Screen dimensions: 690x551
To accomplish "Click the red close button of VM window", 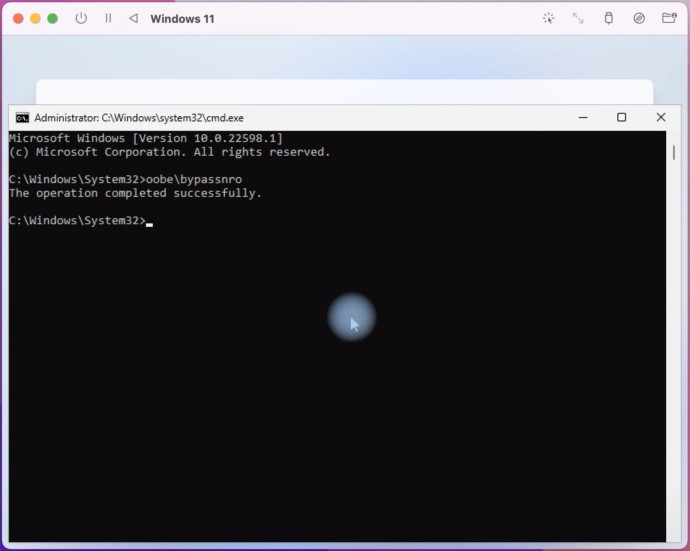I will (18, 18).
